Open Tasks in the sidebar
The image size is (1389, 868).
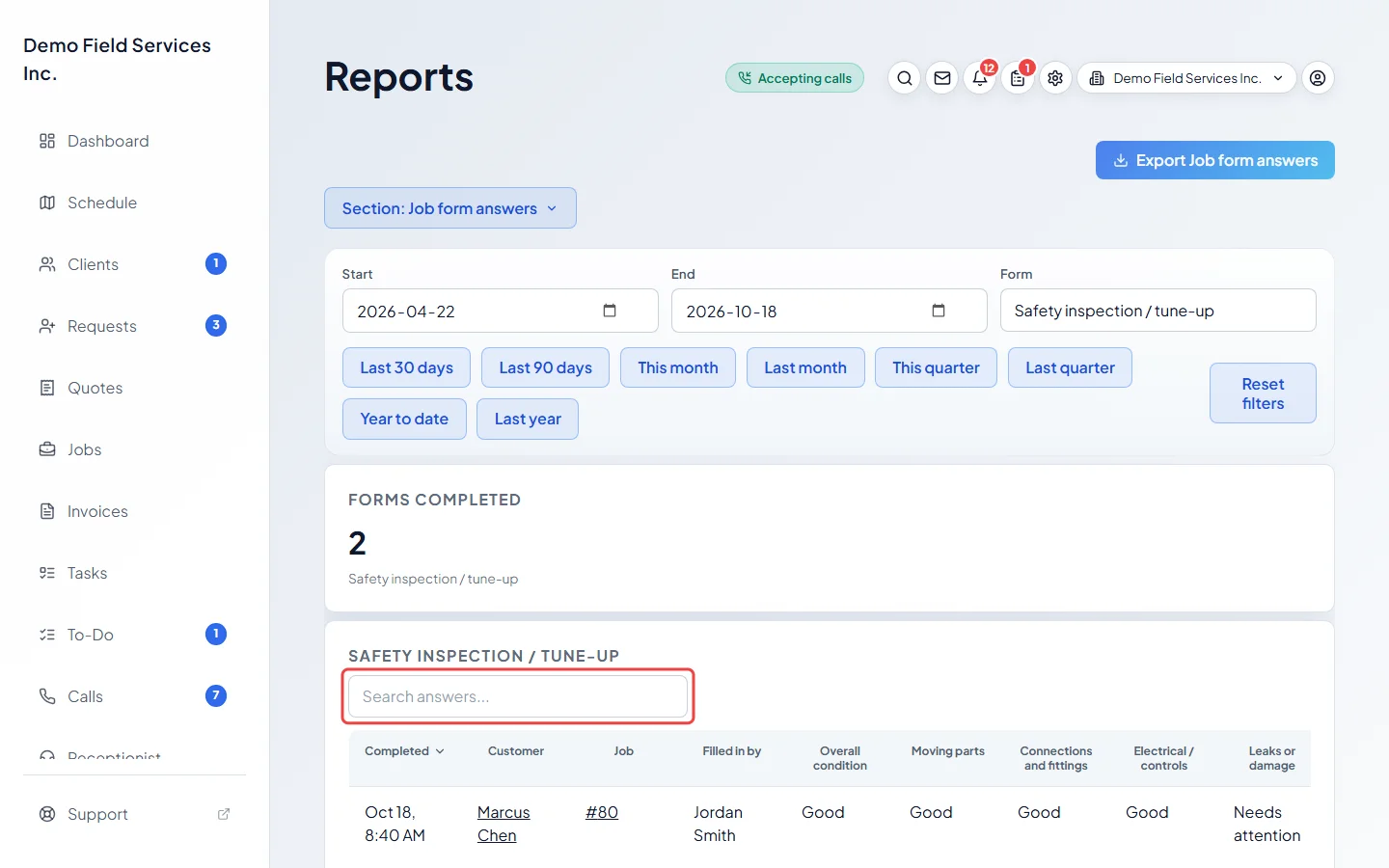point(135,573)
